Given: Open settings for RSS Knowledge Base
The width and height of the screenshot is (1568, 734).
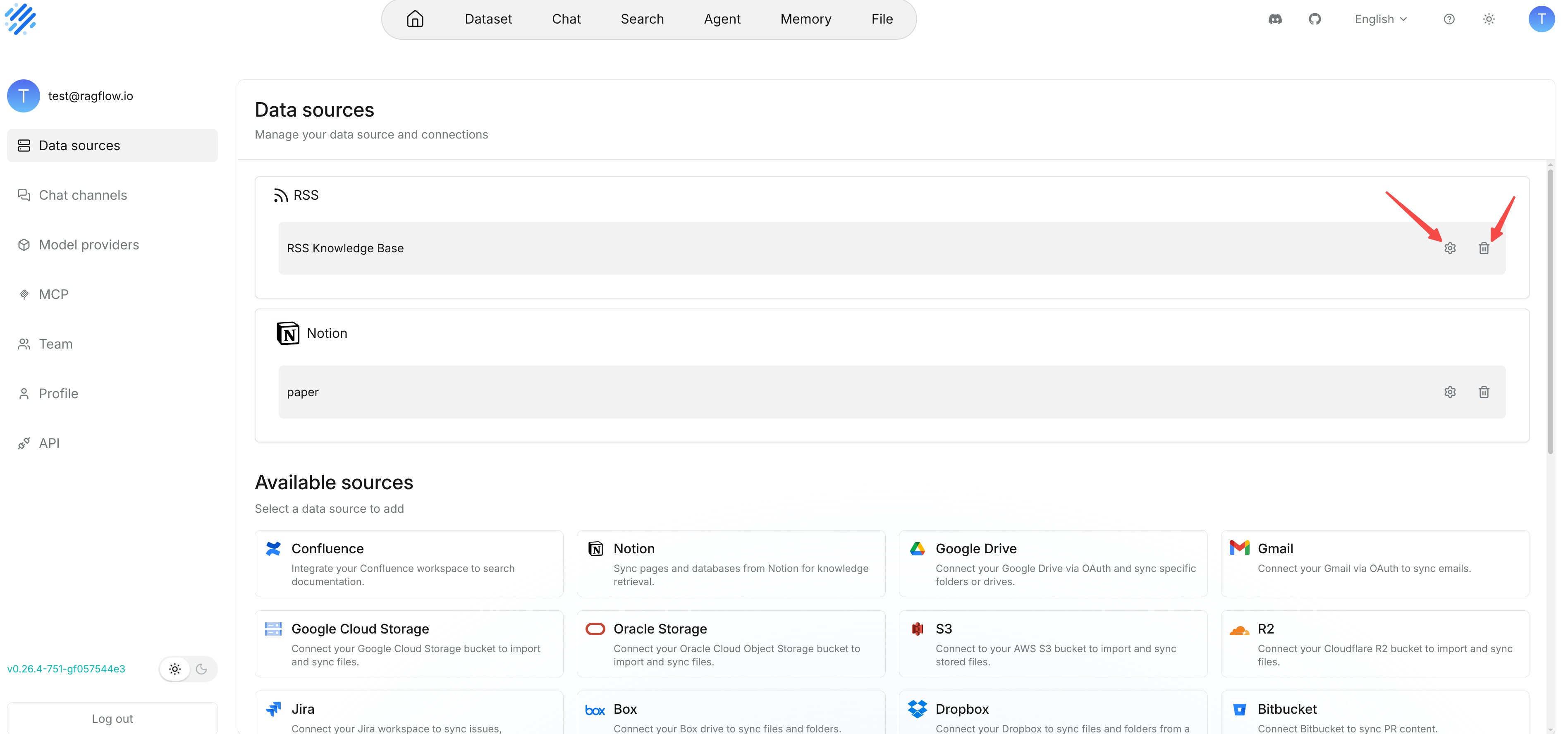Looking at the screenshot, I should [x=1450, y=248].
